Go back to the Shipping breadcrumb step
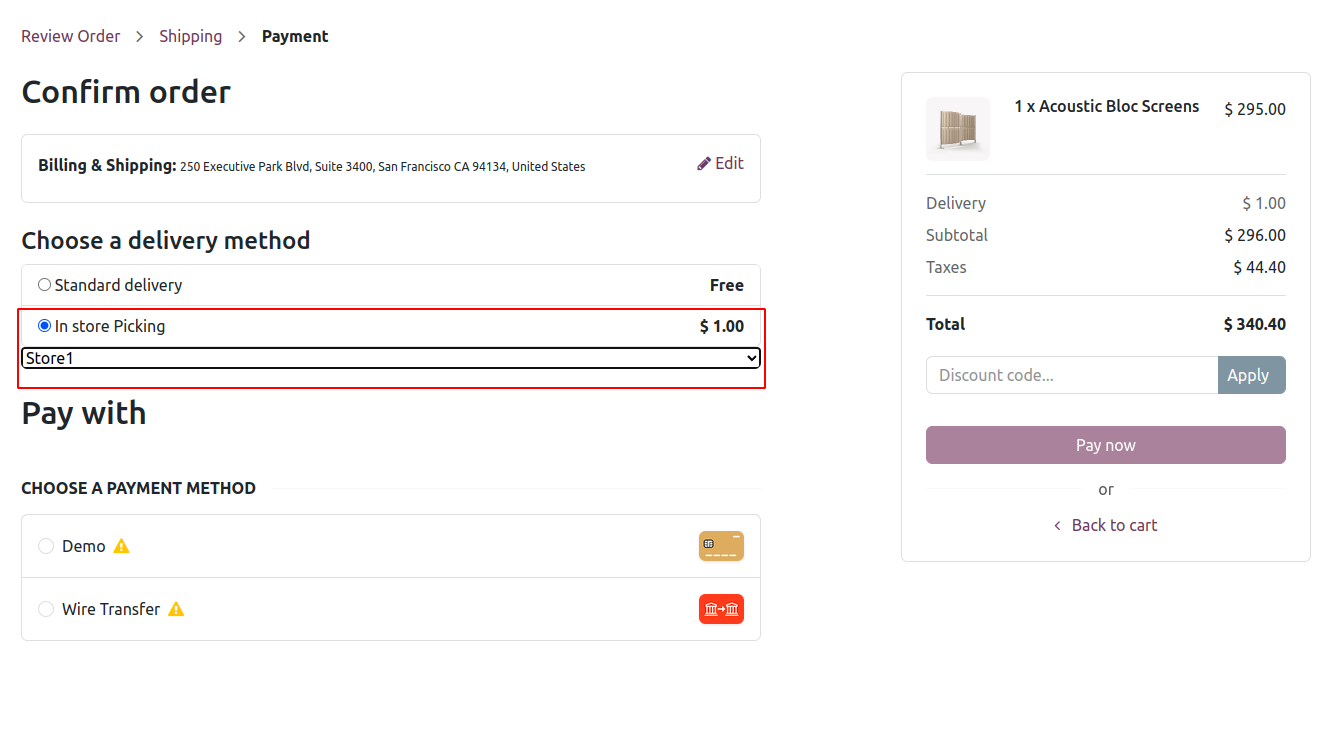Viewport: 1322px width, 736px height. [191, 36]
